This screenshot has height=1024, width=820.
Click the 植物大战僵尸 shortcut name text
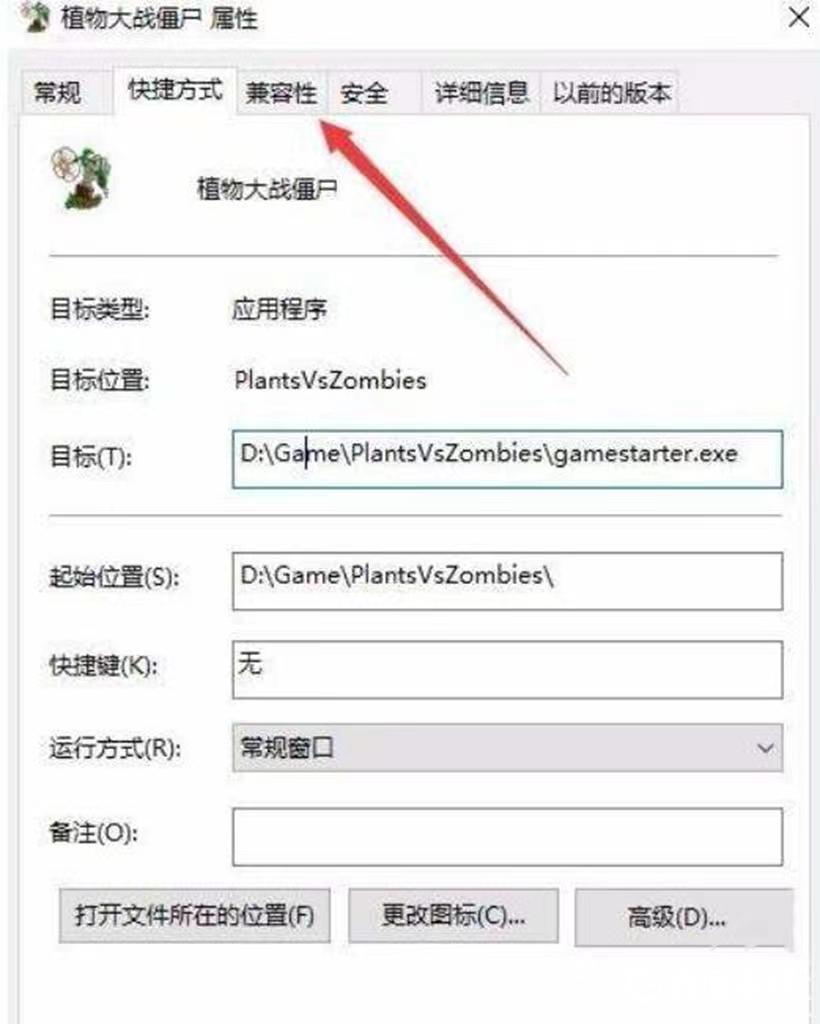tap(267, 189)
